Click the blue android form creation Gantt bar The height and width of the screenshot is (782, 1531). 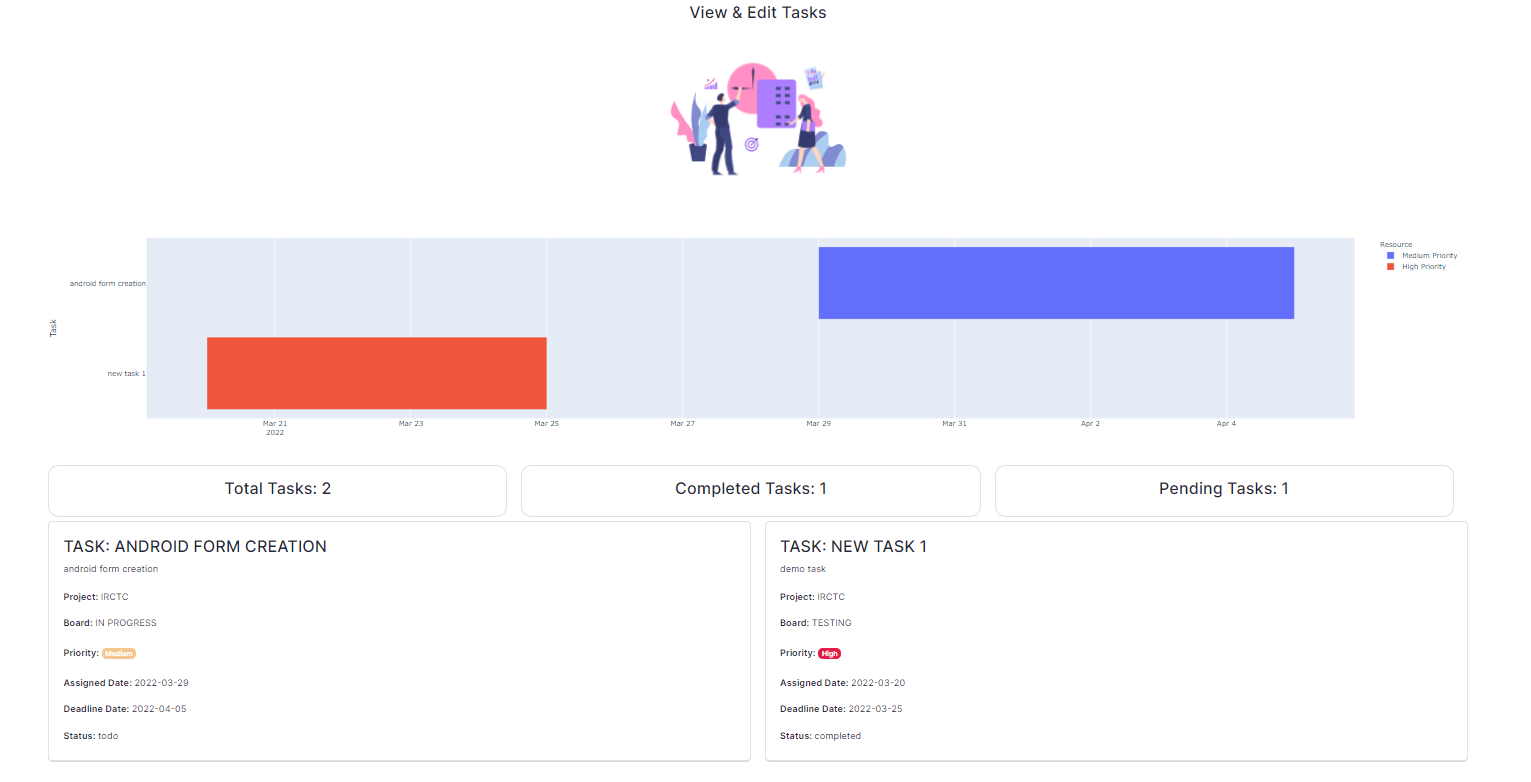[x=1056, y=283]
